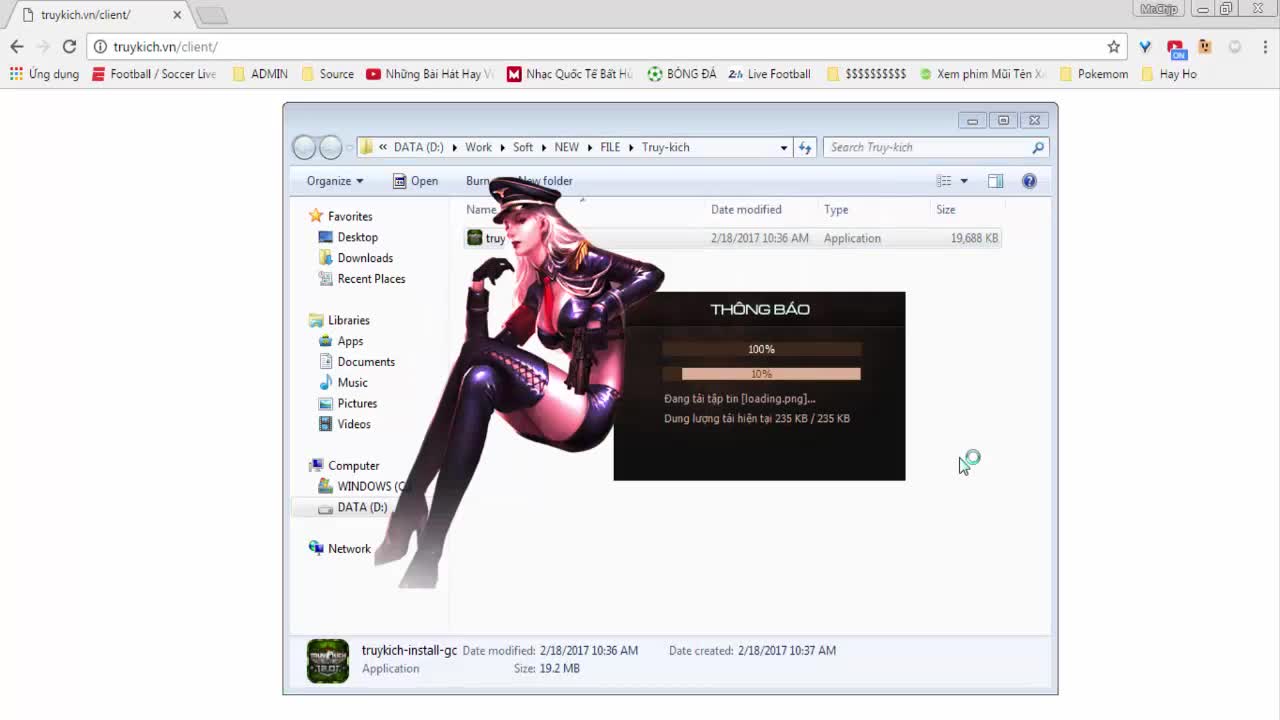Close the truykich.vn/client/ tab

[x=178, y=15]
